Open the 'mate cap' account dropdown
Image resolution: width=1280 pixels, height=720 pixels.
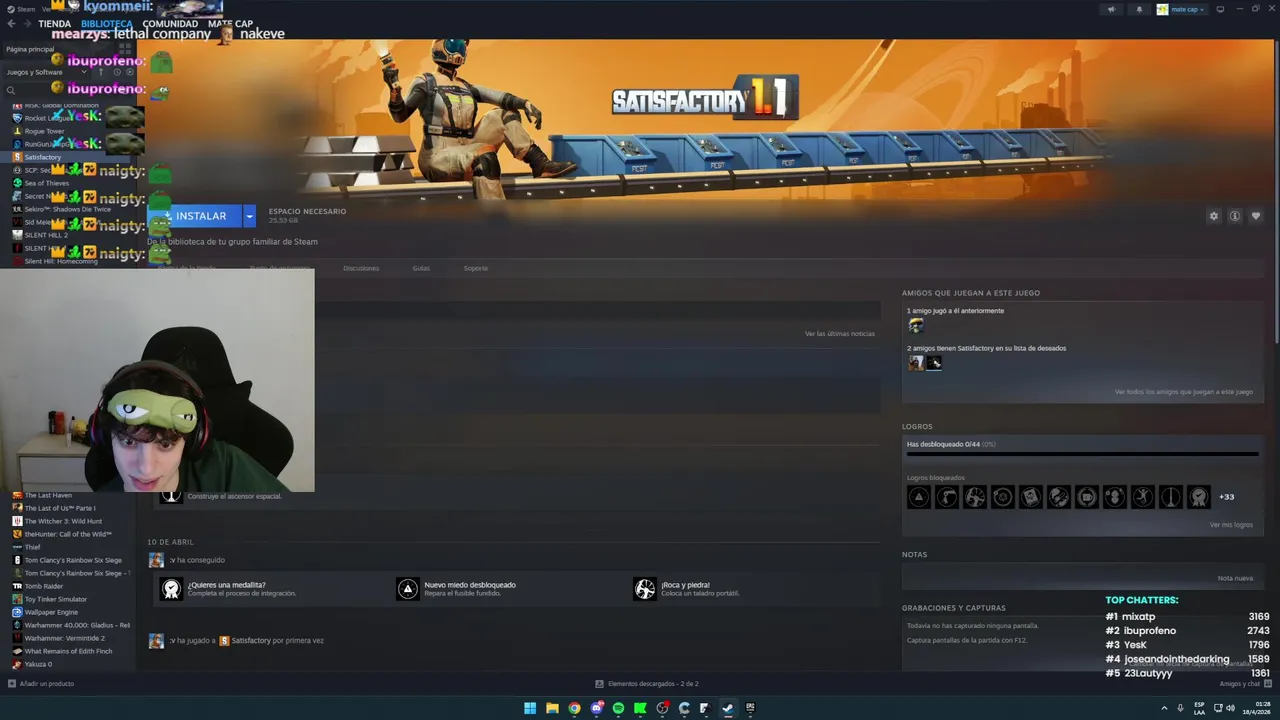pyautogui.click(x=1181, y=9)
